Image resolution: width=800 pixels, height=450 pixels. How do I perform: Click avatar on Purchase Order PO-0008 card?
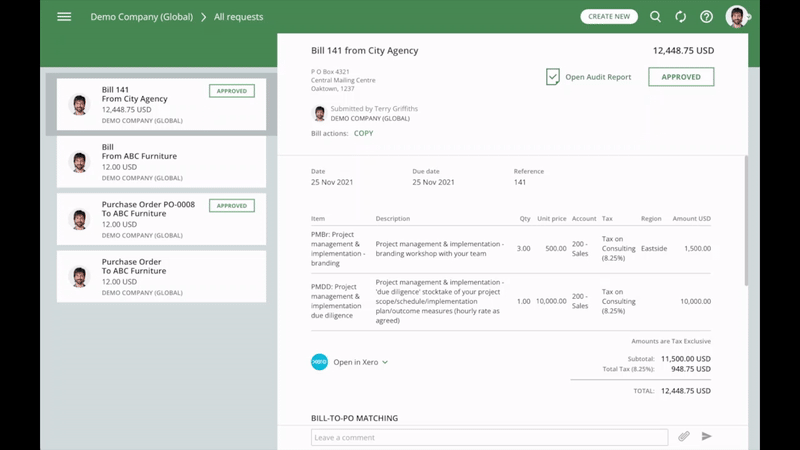[79, 219]
